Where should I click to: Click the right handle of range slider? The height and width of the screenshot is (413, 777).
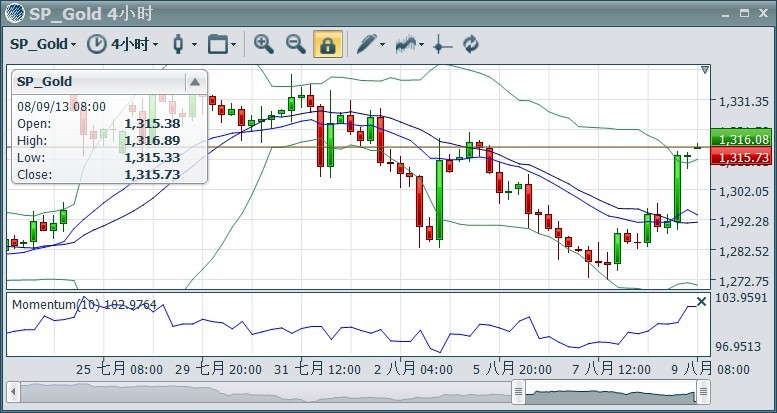(703, 392)
